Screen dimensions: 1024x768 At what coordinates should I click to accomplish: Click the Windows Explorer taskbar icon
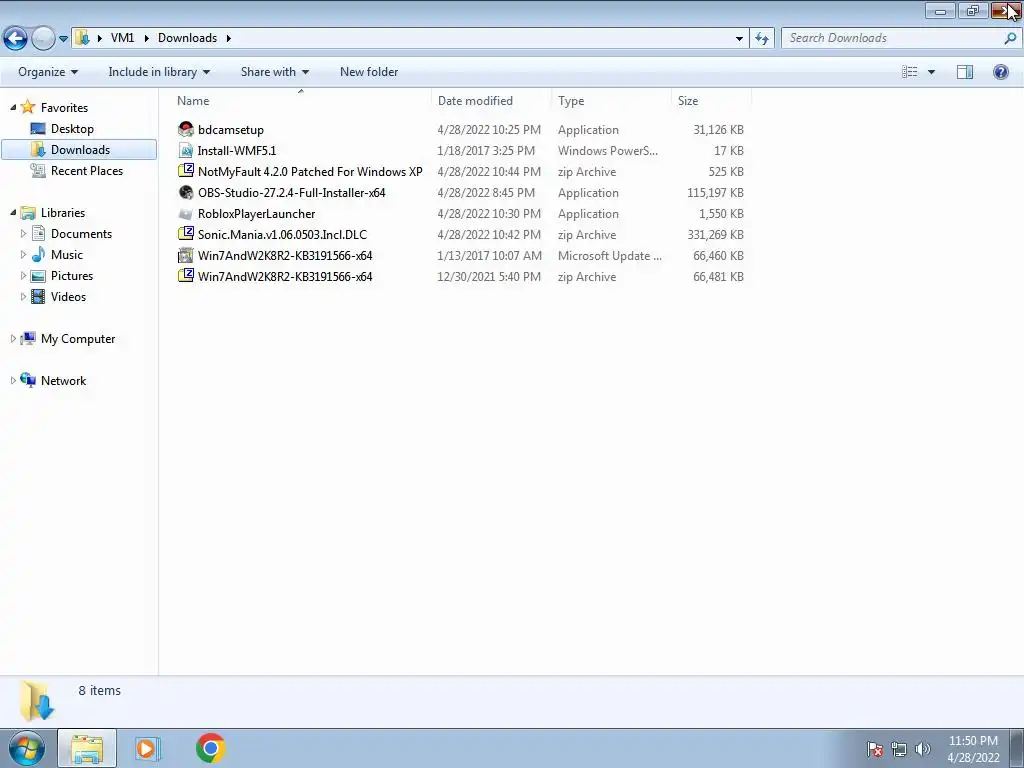(87, 748)
